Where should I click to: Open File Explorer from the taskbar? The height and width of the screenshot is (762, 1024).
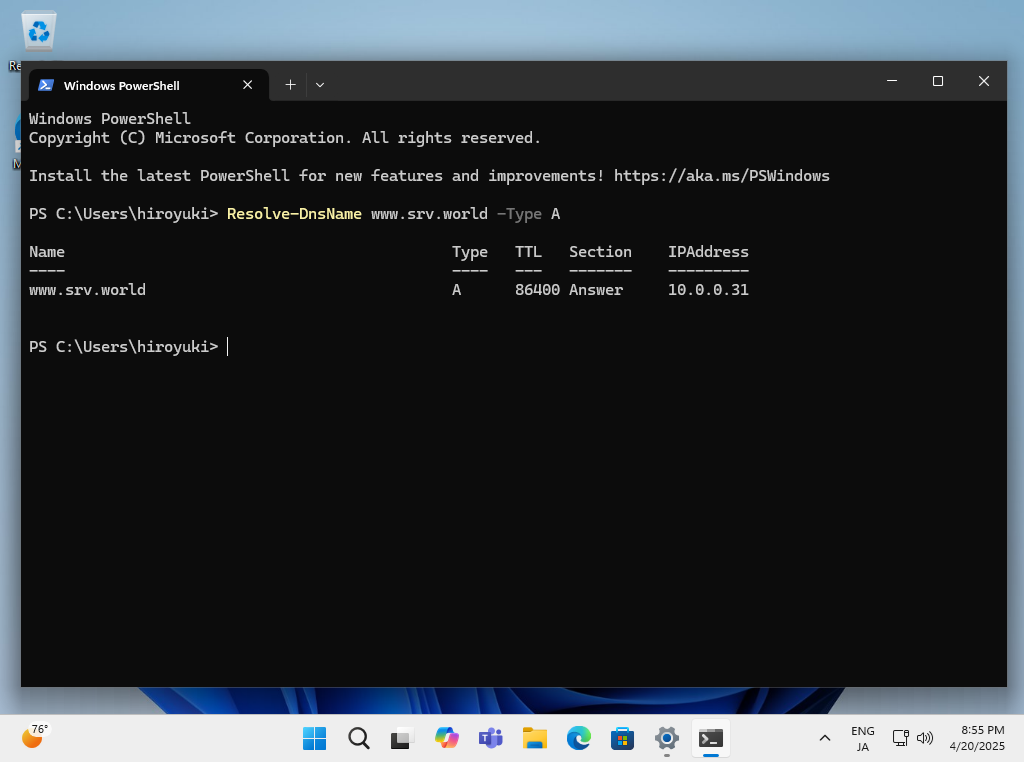[x=534, y=739]
